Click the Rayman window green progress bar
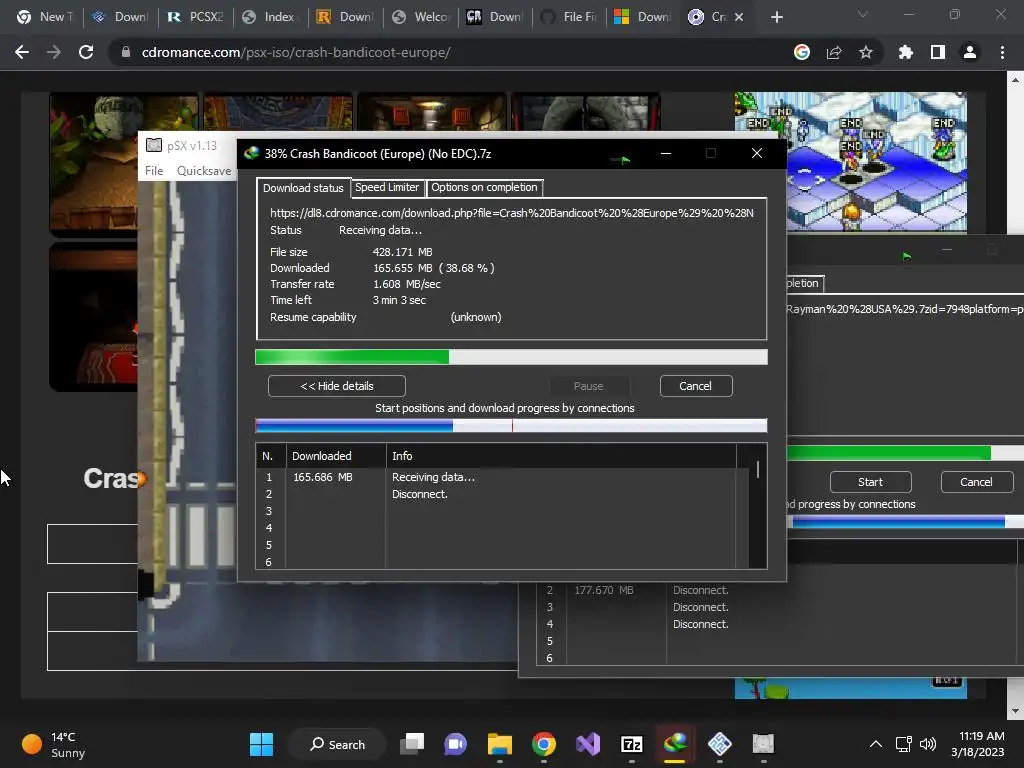 click(905, 453)
